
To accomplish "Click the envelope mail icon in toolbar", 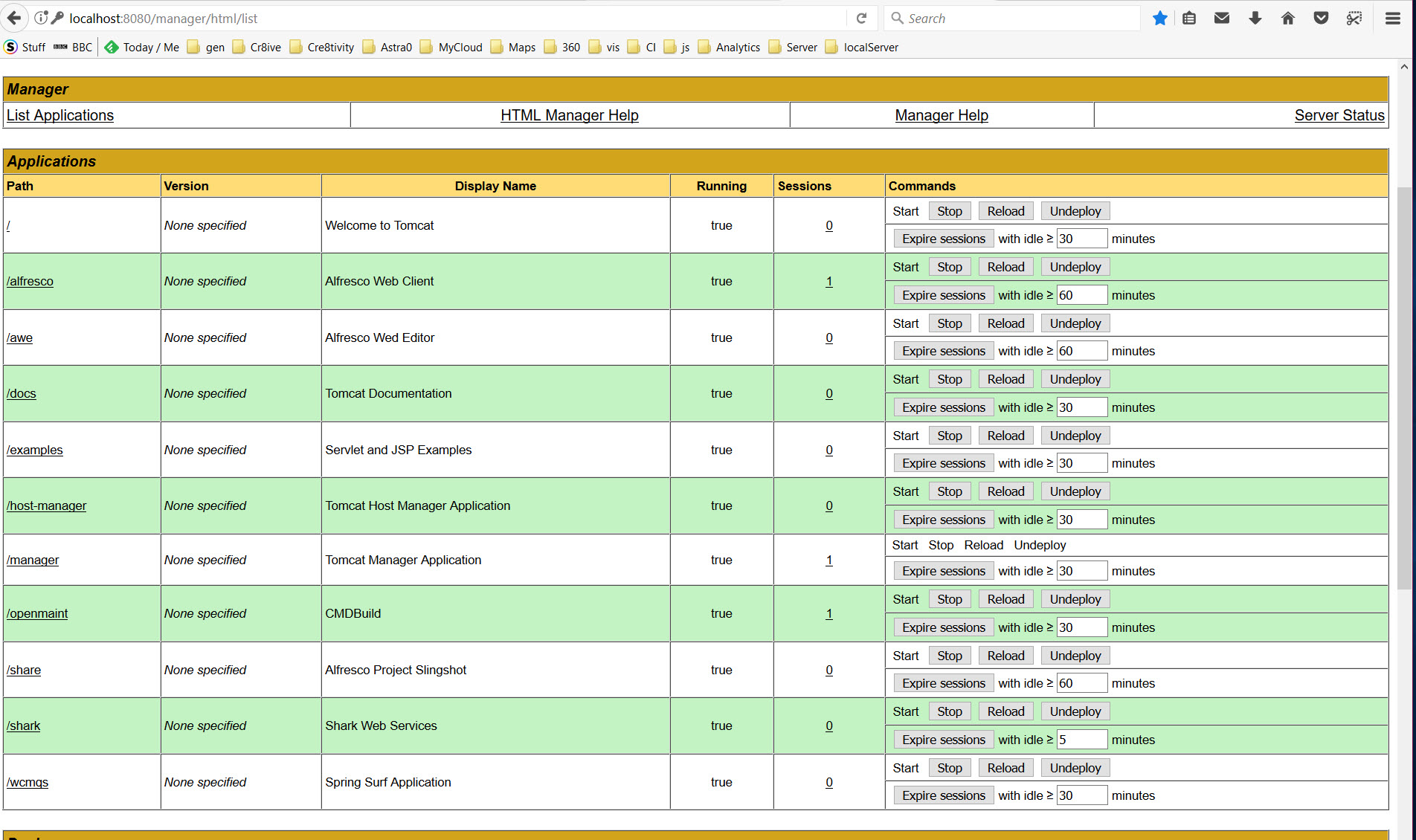I will (x=1222, y=18).
